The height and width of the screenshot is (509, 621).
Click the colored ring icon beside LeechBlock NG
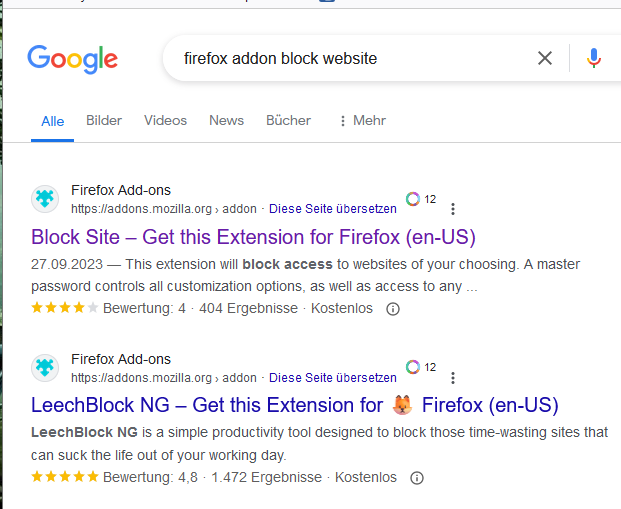413,368
